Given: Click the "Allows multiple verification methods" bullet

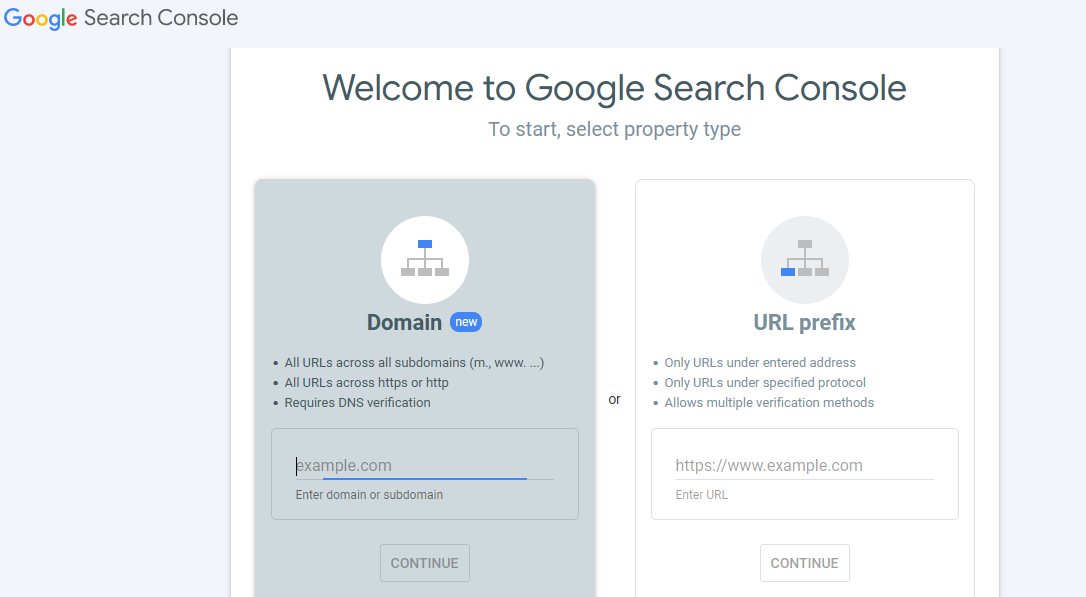Looking at the screenshot, I should (769, 403).
